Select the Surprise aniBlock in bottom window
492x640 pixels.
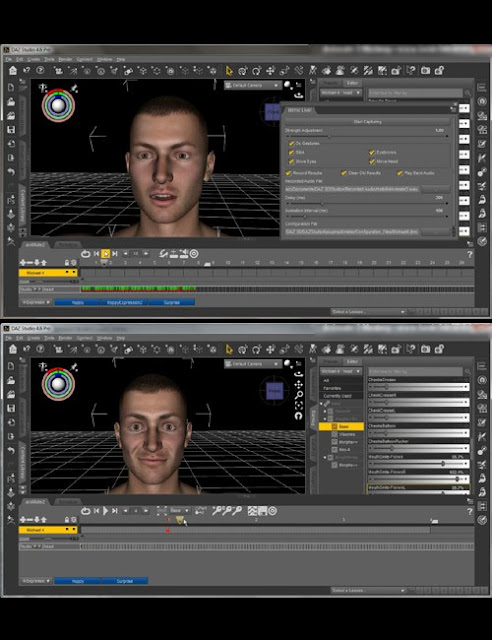coord(125,581)
